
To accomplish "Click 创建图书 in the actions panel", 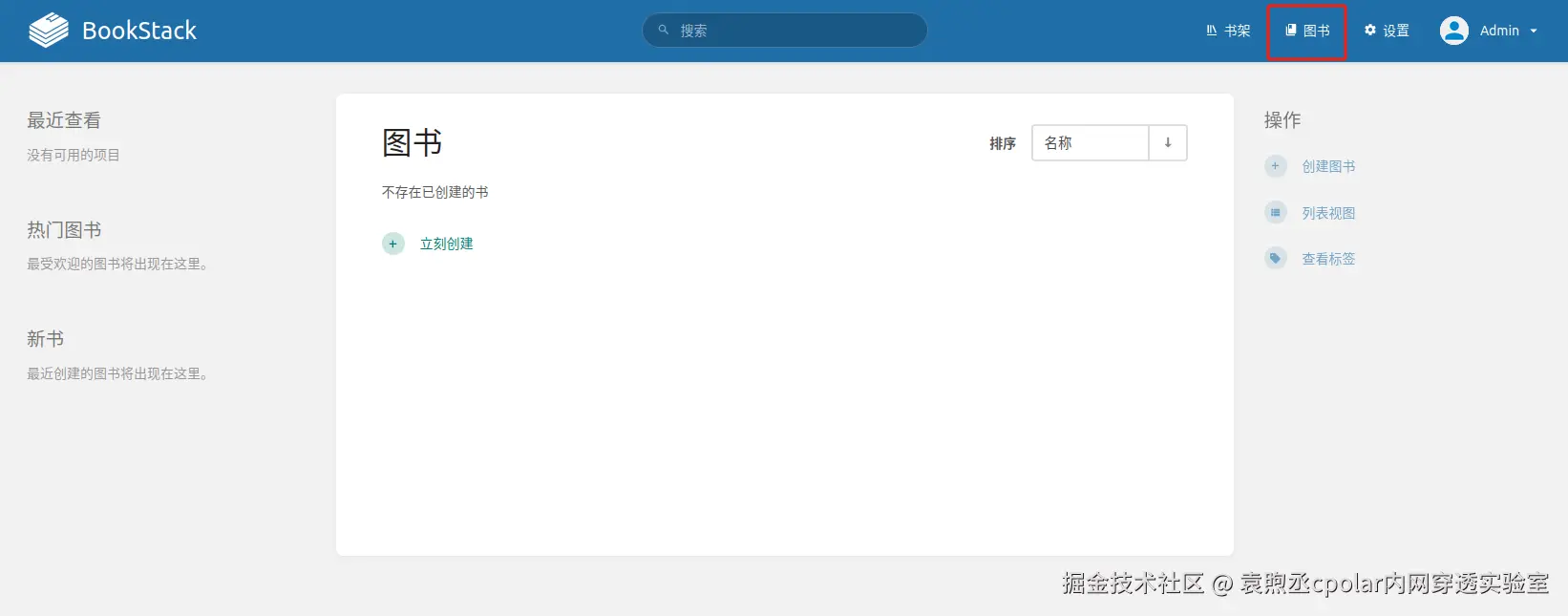I will click(1328, 166).
